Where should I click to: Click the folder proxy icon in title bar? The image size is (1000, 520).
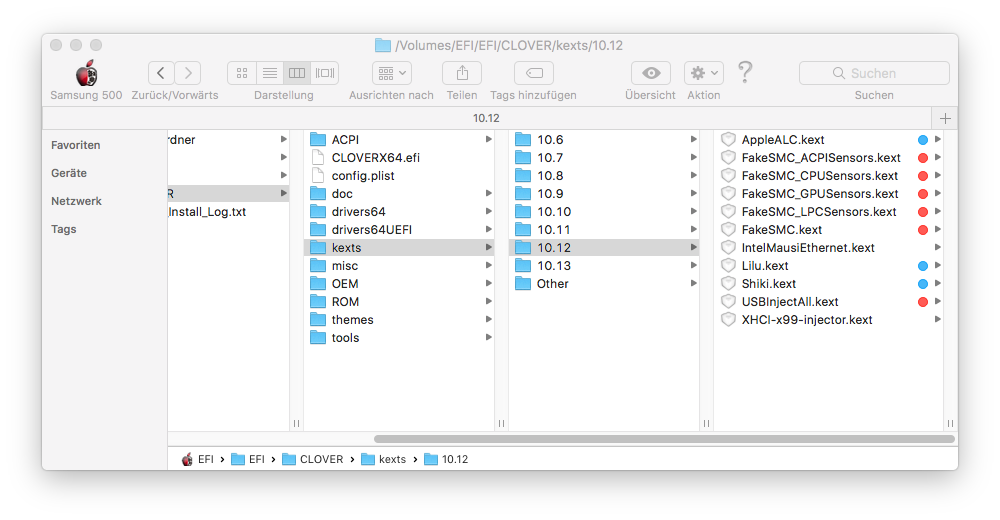(383, 45)
